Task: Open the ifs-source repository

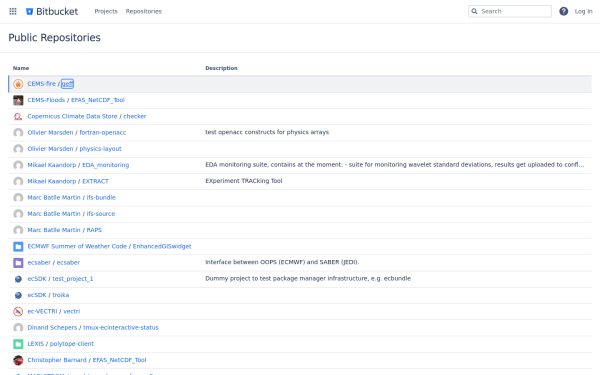Action: click(101, 214)
